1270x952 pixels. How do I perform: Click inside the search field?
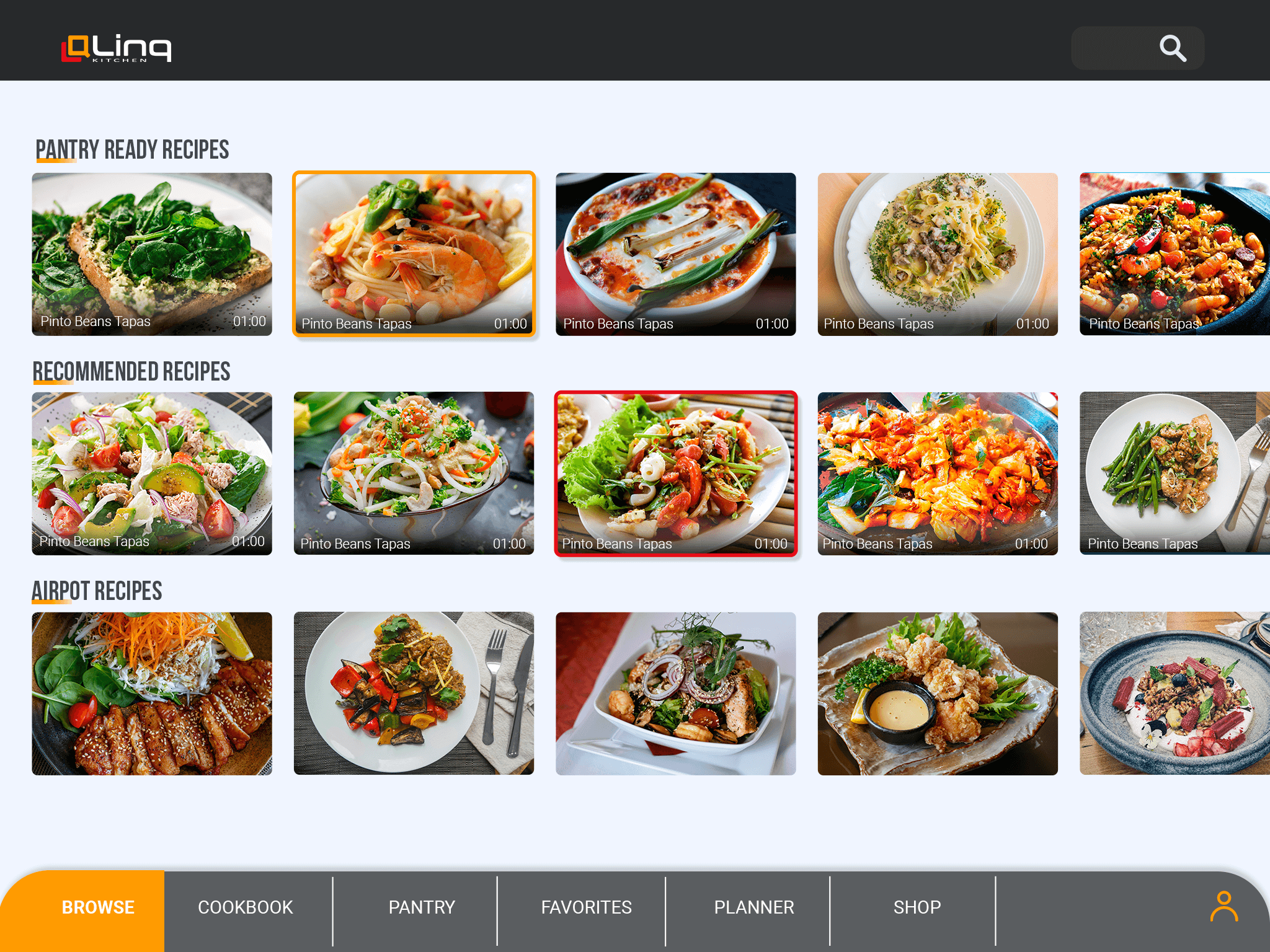tap(1113, 48)
